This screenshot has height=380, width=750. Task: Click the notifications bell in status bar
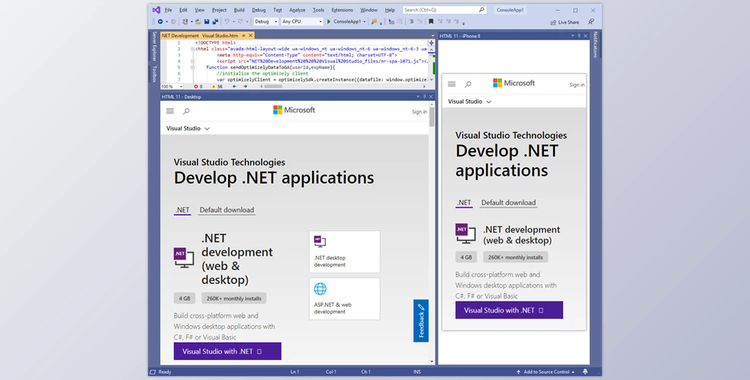click(x=585, y=372)
